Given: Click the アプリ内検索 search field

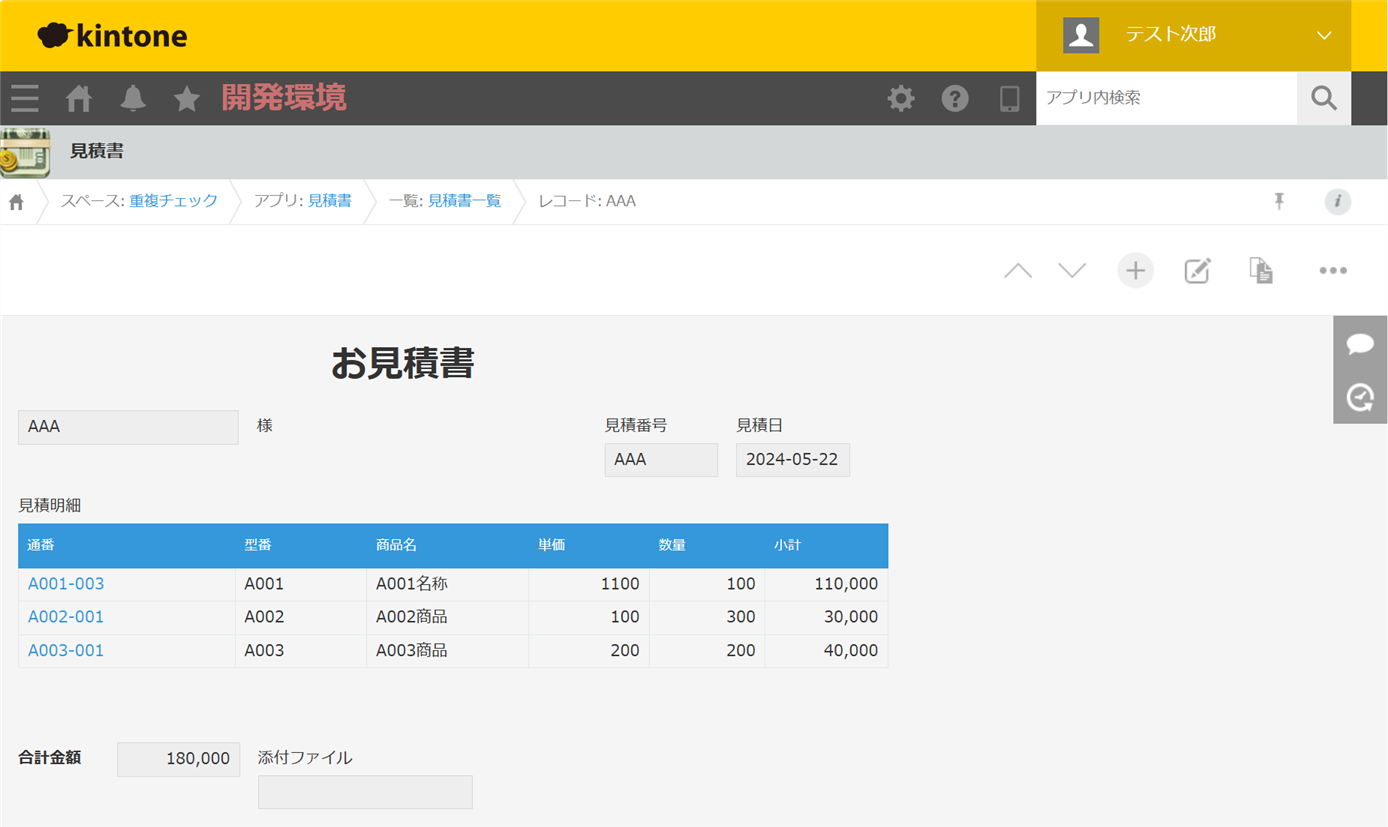Looking at the screenshot, I should click(1166, 98).
